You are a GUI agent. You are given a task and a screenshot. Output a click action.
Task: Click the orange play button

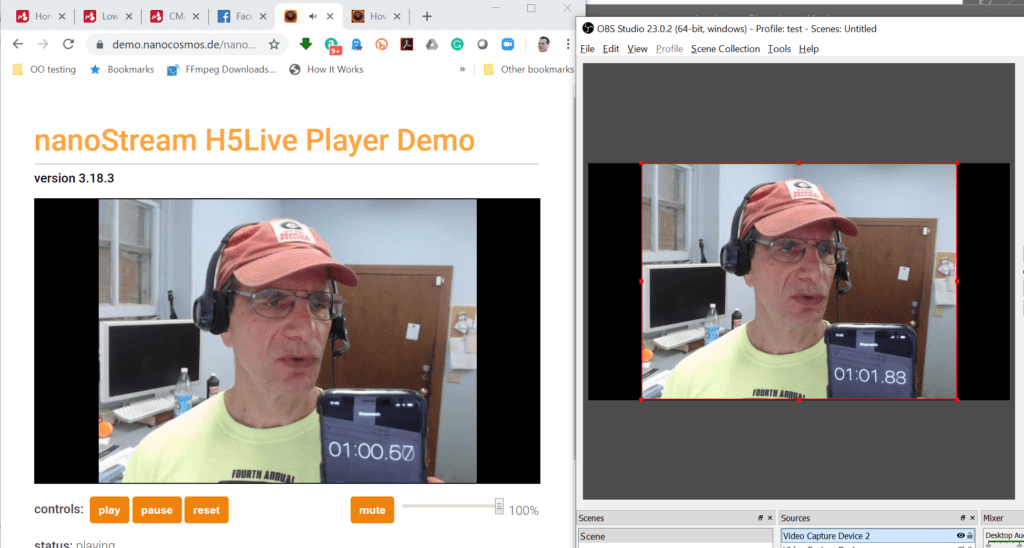click(109, 510)
